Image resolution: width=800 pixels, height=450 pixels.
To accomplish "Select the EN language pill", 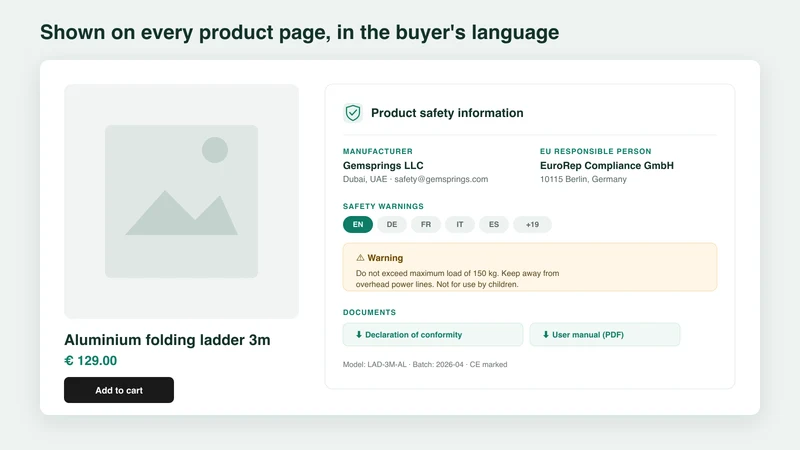I will (358, 224).
